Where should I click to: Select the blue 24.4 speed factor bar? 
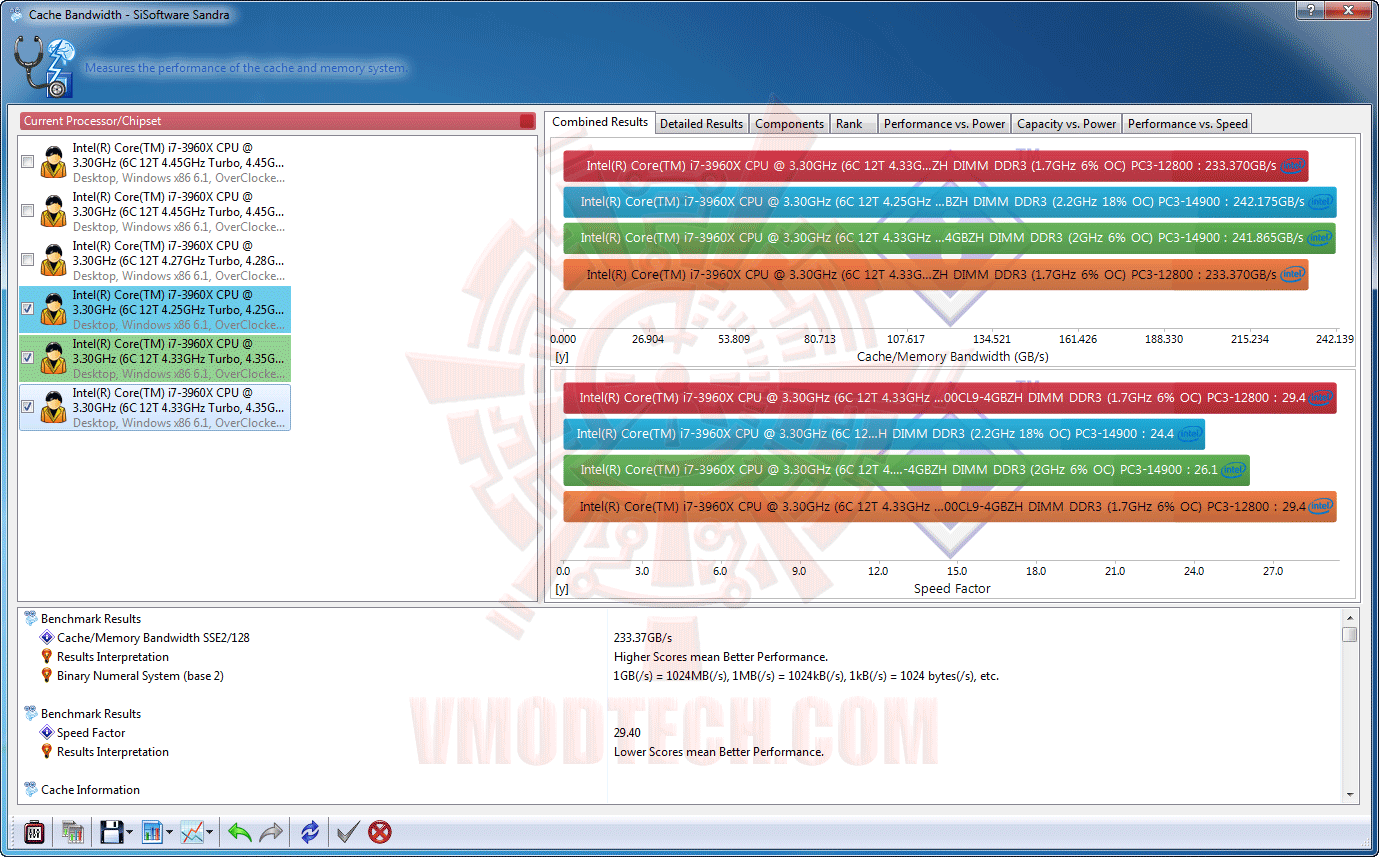pos(884,434)
